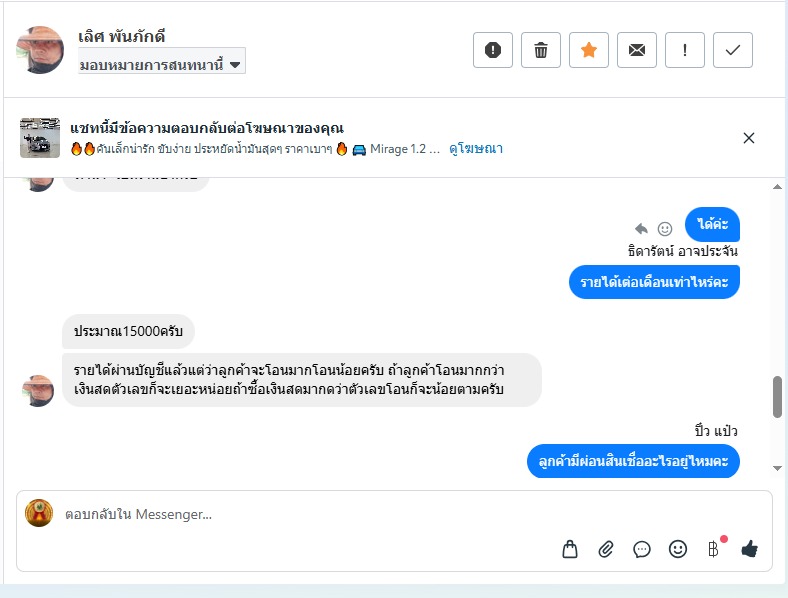Click the chat scrollbar thumb
This screenshot has height=598, width=788.
777,397
